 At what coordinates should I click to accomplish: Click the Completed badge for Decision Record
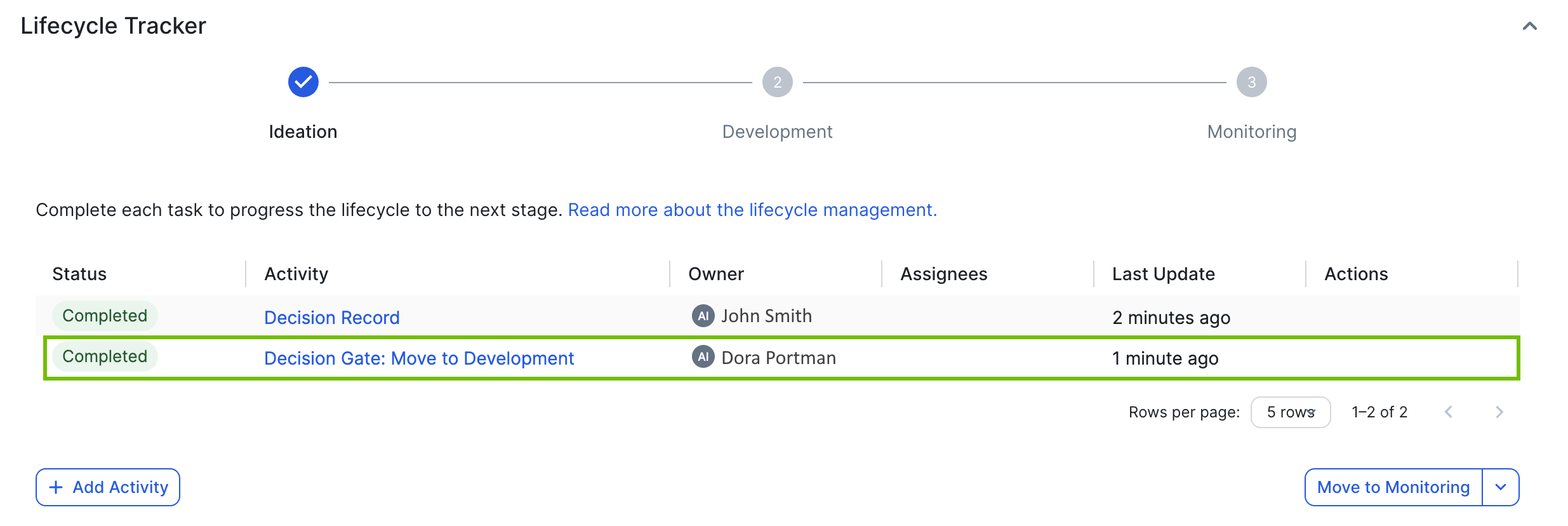pos(105,316)
